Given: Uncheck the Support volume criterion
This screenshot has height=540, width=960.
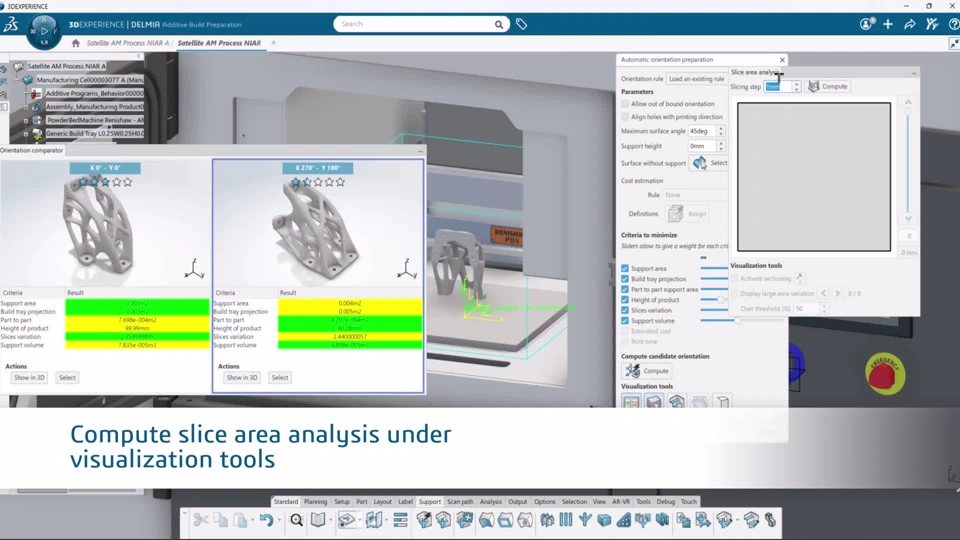Looking at the screenshot, I should pos(625,320).
